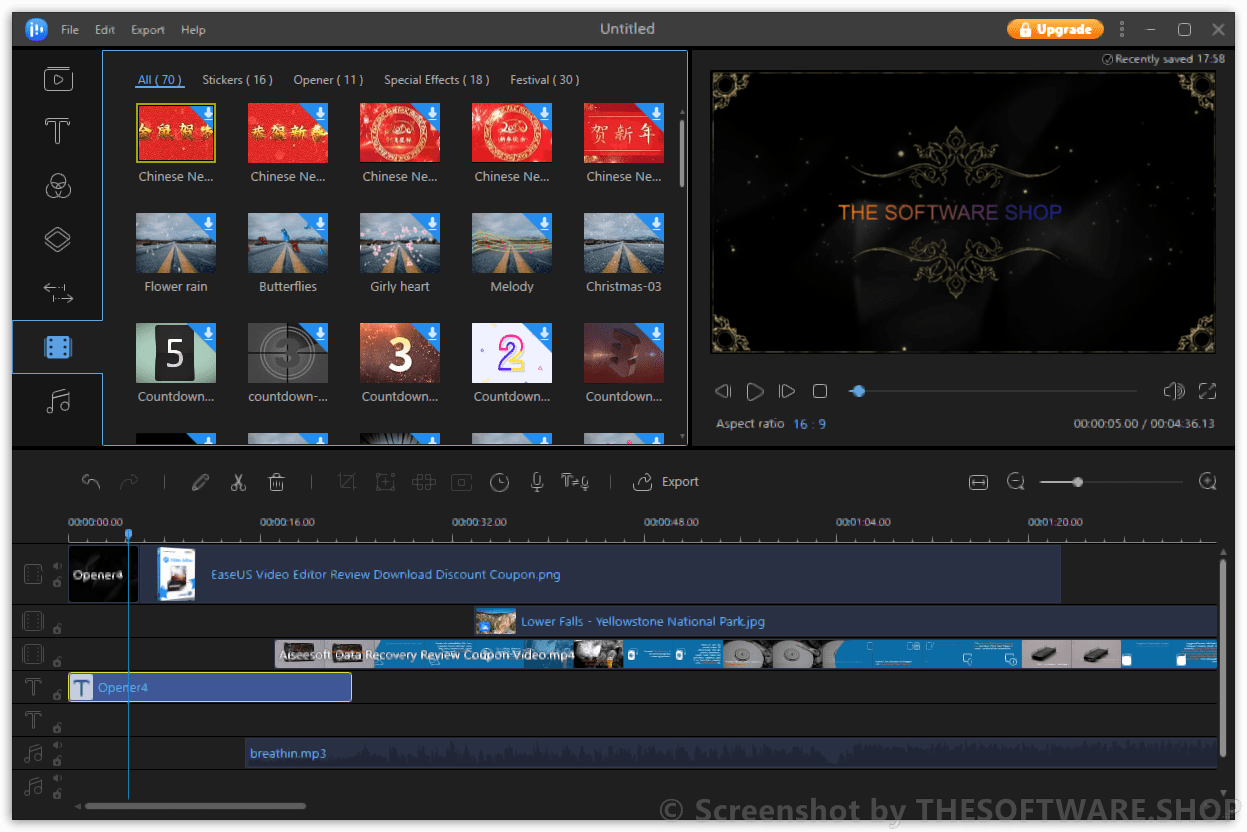Click the orange Upgrade button
The image size is (1247, 832).
coord(1055,29)
